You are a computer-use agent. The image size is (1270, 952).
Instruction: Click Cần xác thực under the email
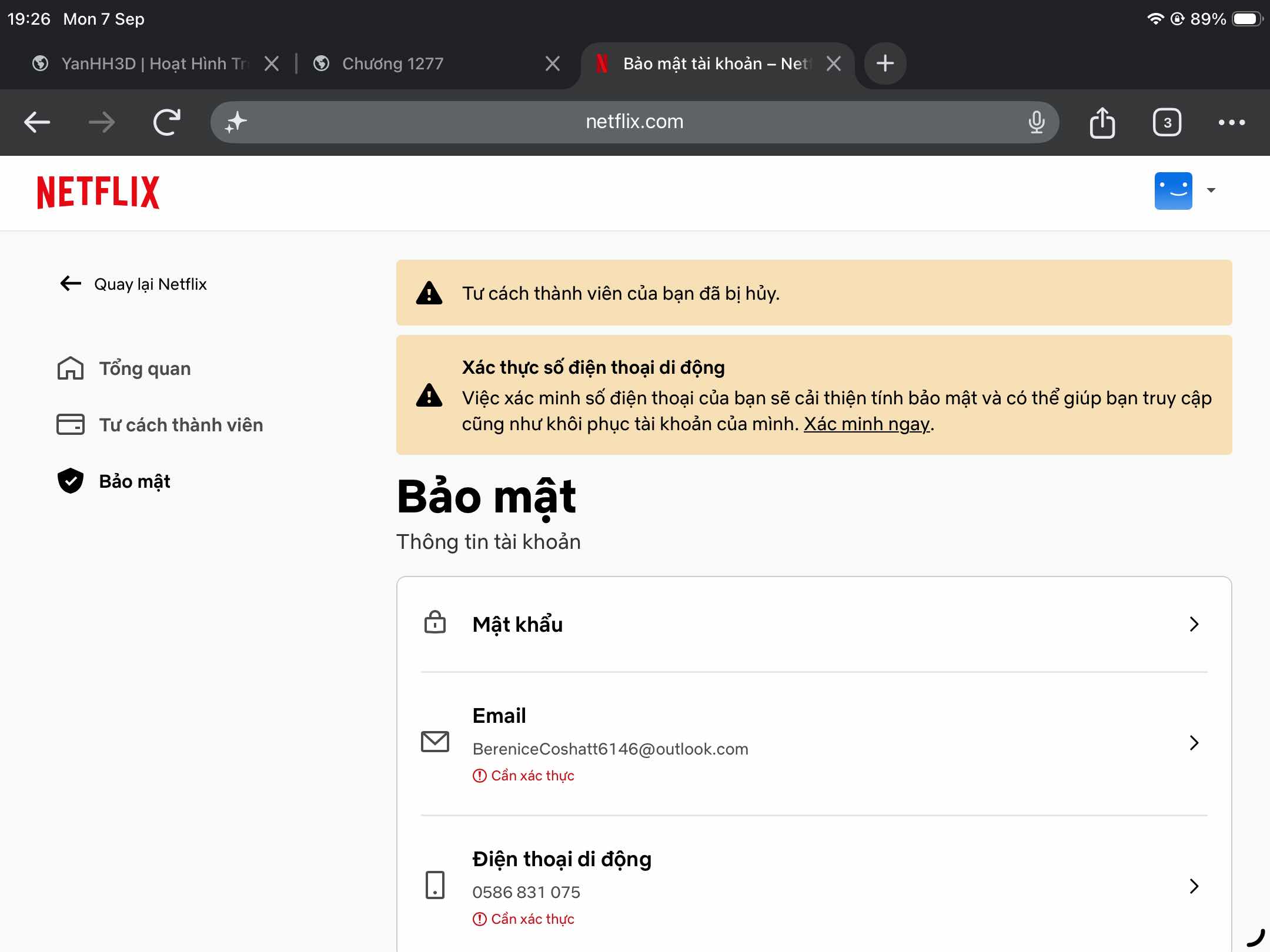523,776
